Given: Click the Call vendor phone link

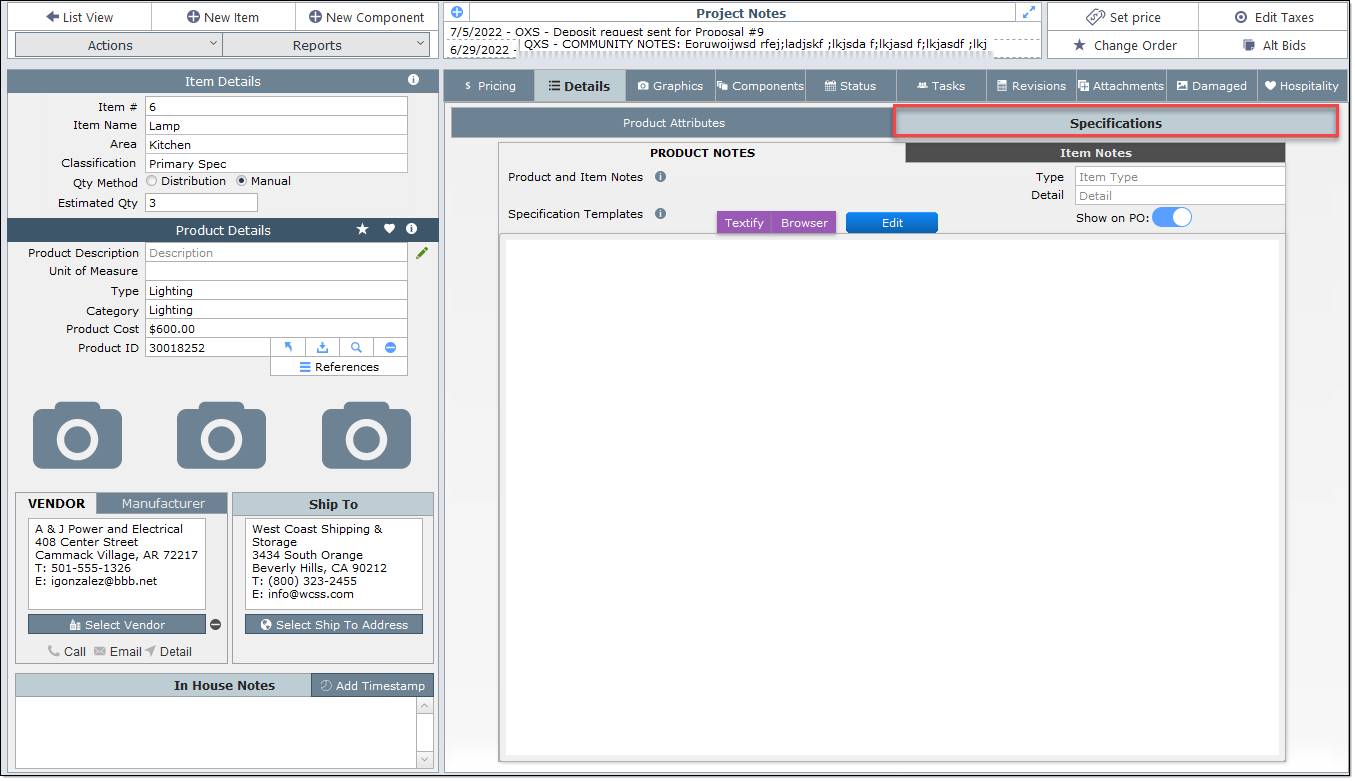Looking at the screenshot, I should coord(67,651).
